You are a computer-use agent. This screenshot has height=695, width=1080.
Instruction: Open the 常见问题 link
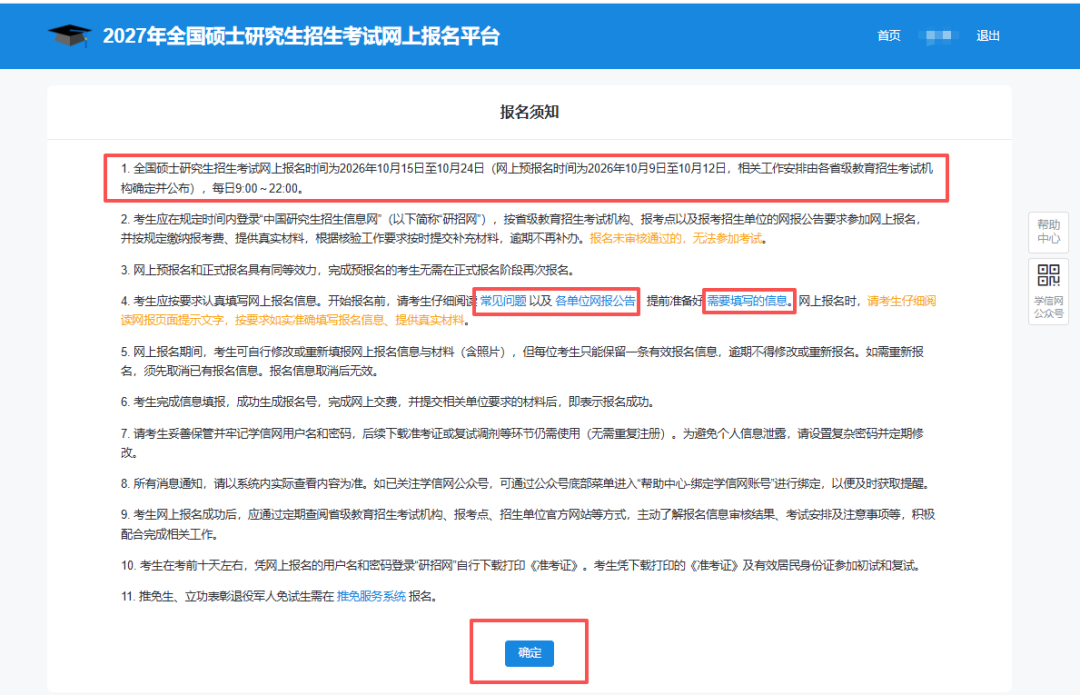503,301
